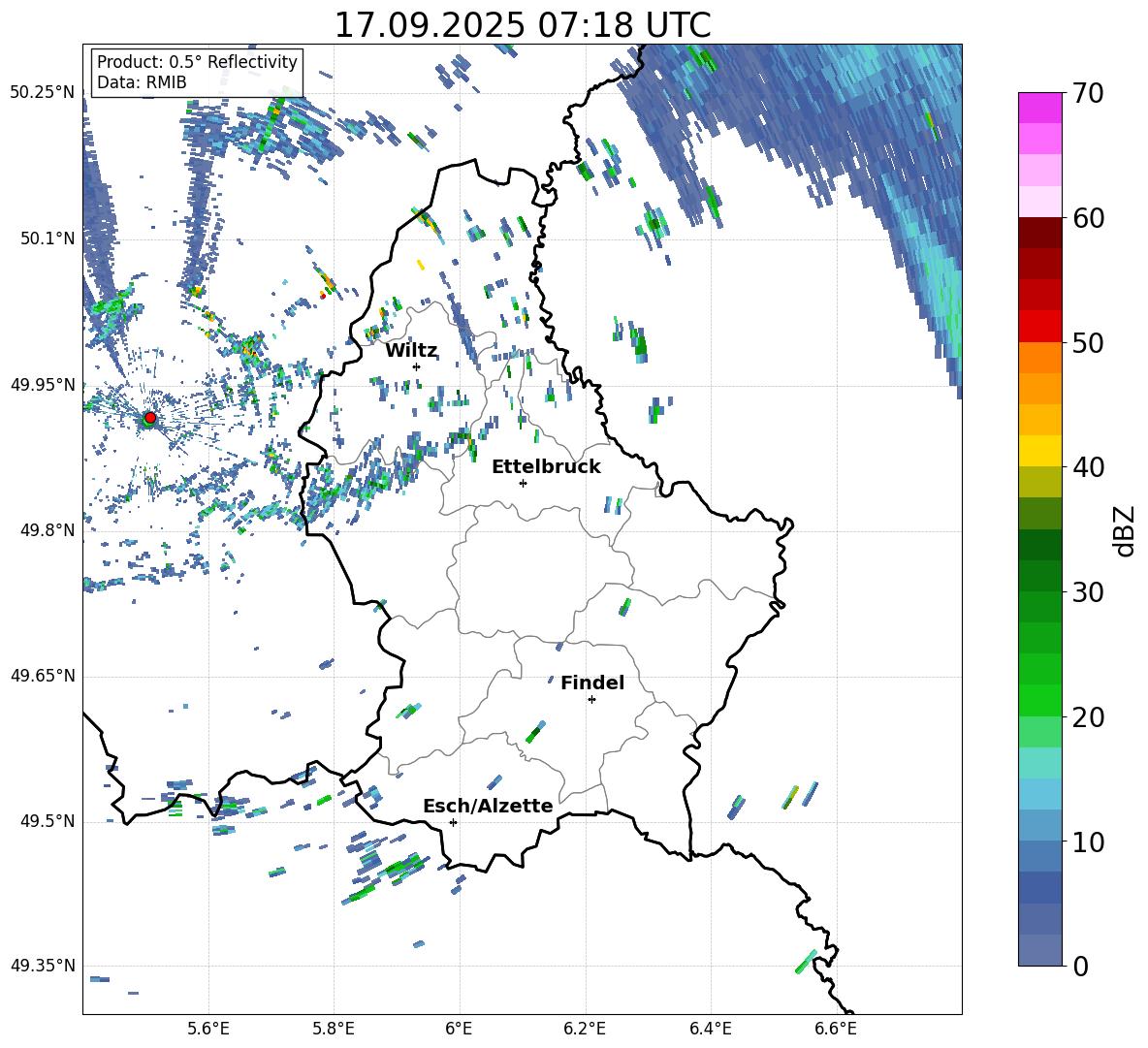Click the 49.5°N latitude label
The height and width of the screenshot is (1048, 1148).
(48, 821)
